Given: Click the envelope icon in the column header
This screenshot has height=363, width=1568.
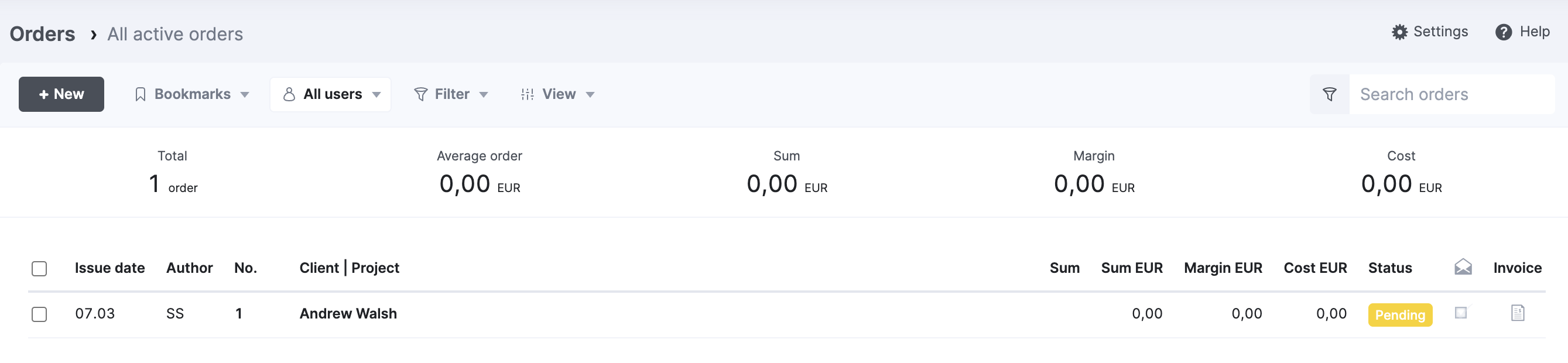Looking at the screenshot, I should (1463, 268).
